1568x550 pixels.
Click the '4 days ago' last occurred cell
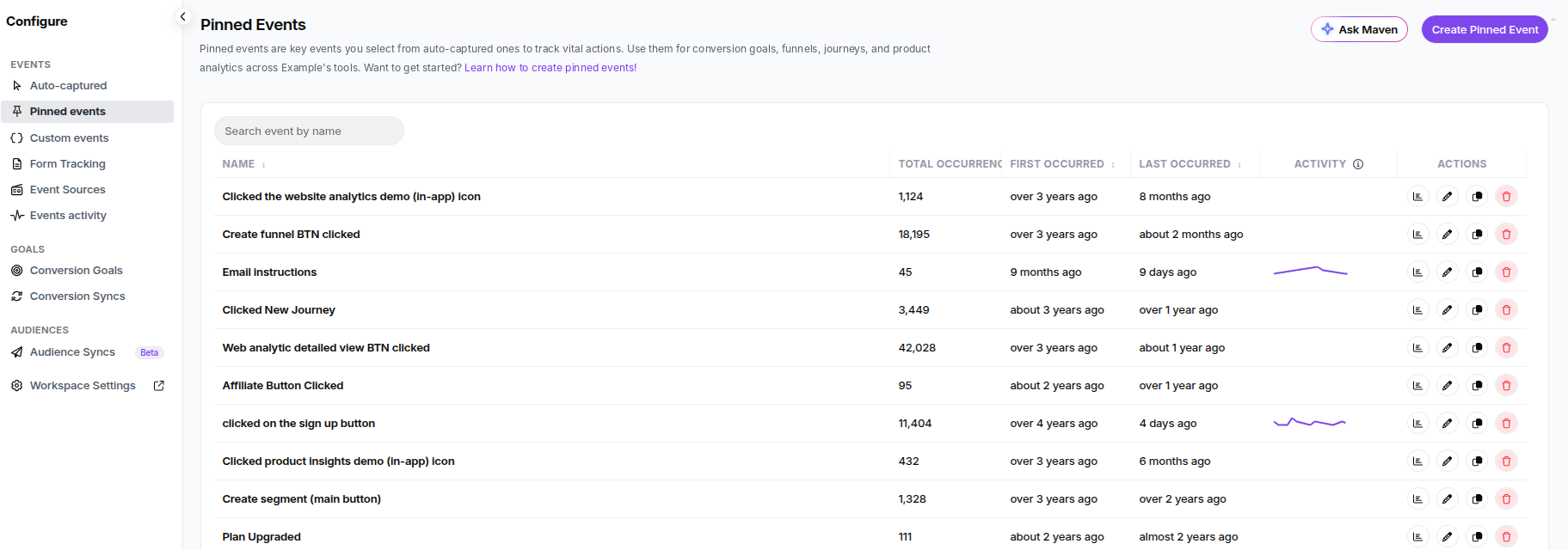pos(1167,424)
